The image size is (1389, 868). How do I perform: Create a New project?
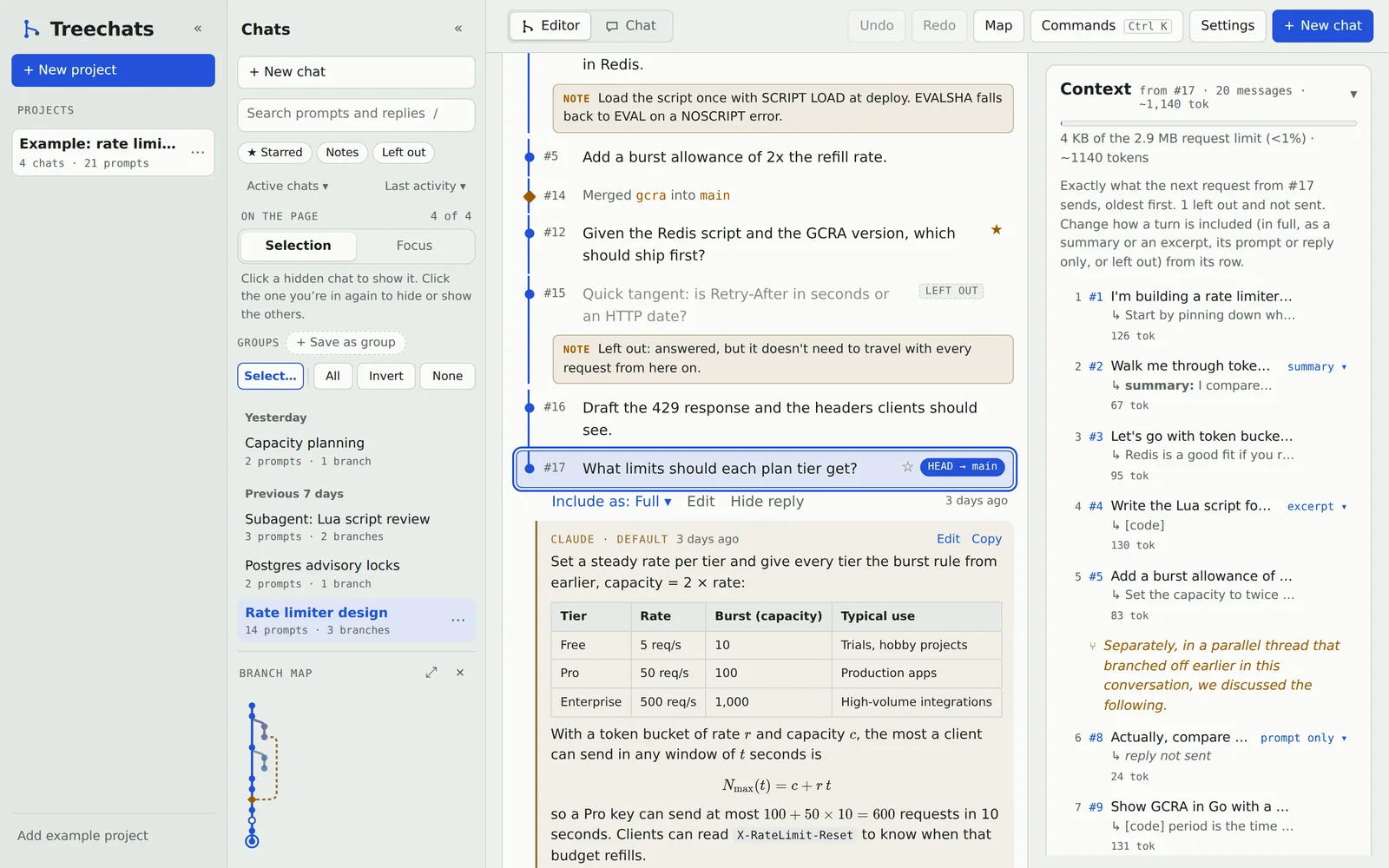tap(113, 70)
